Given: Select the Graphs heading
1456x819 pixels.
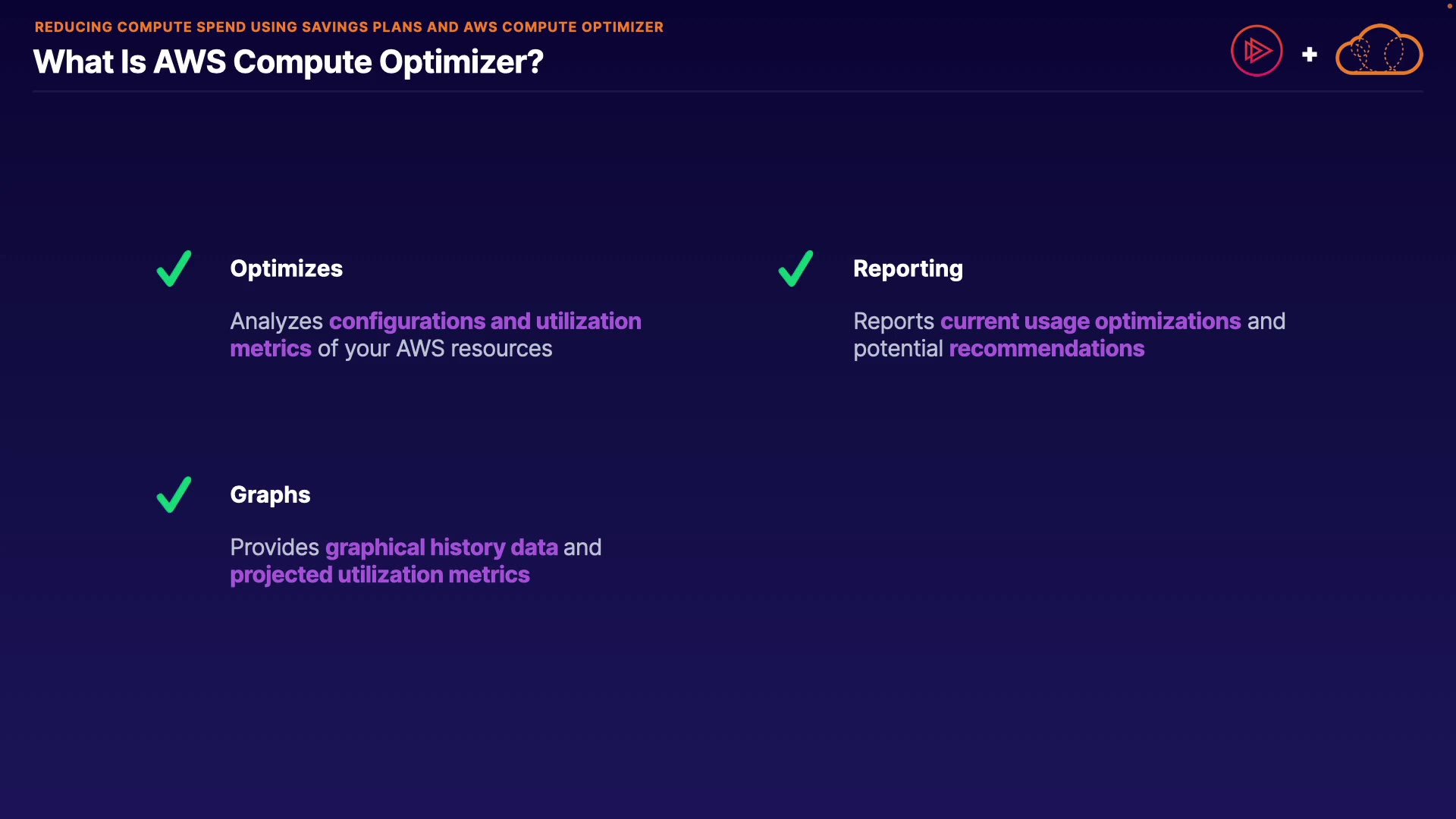Looking at the screenshot, I should pos(270,494).
